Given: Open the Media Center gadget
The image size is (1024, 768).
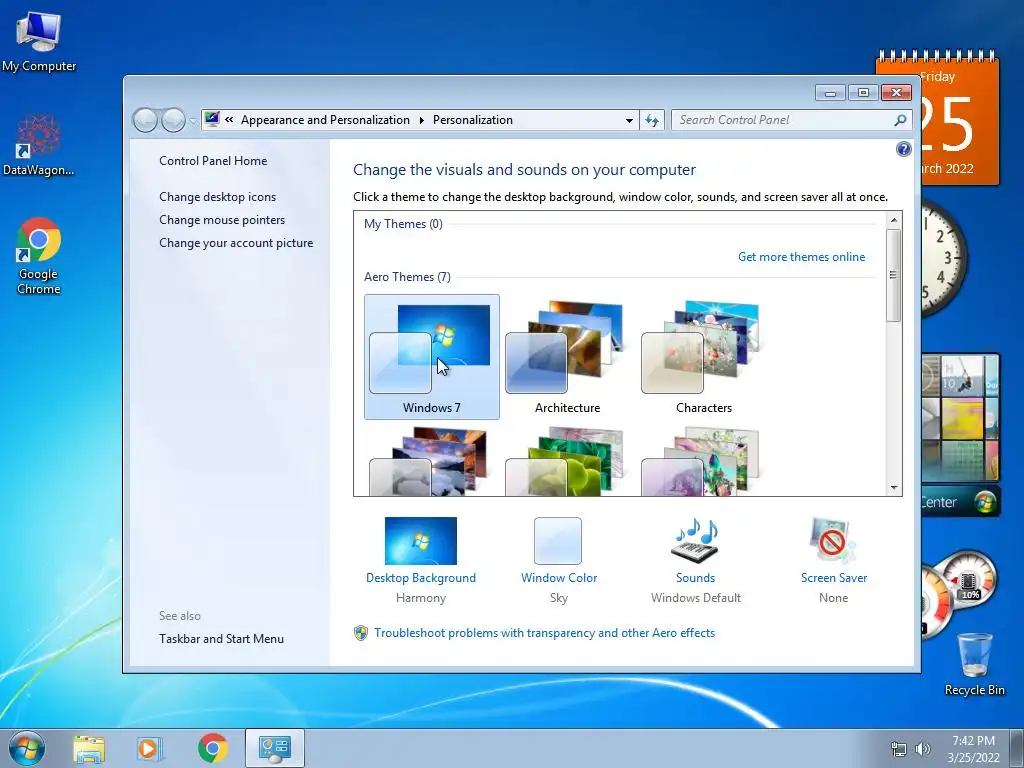Looking at the screenshot, I should tap(960, 502).
